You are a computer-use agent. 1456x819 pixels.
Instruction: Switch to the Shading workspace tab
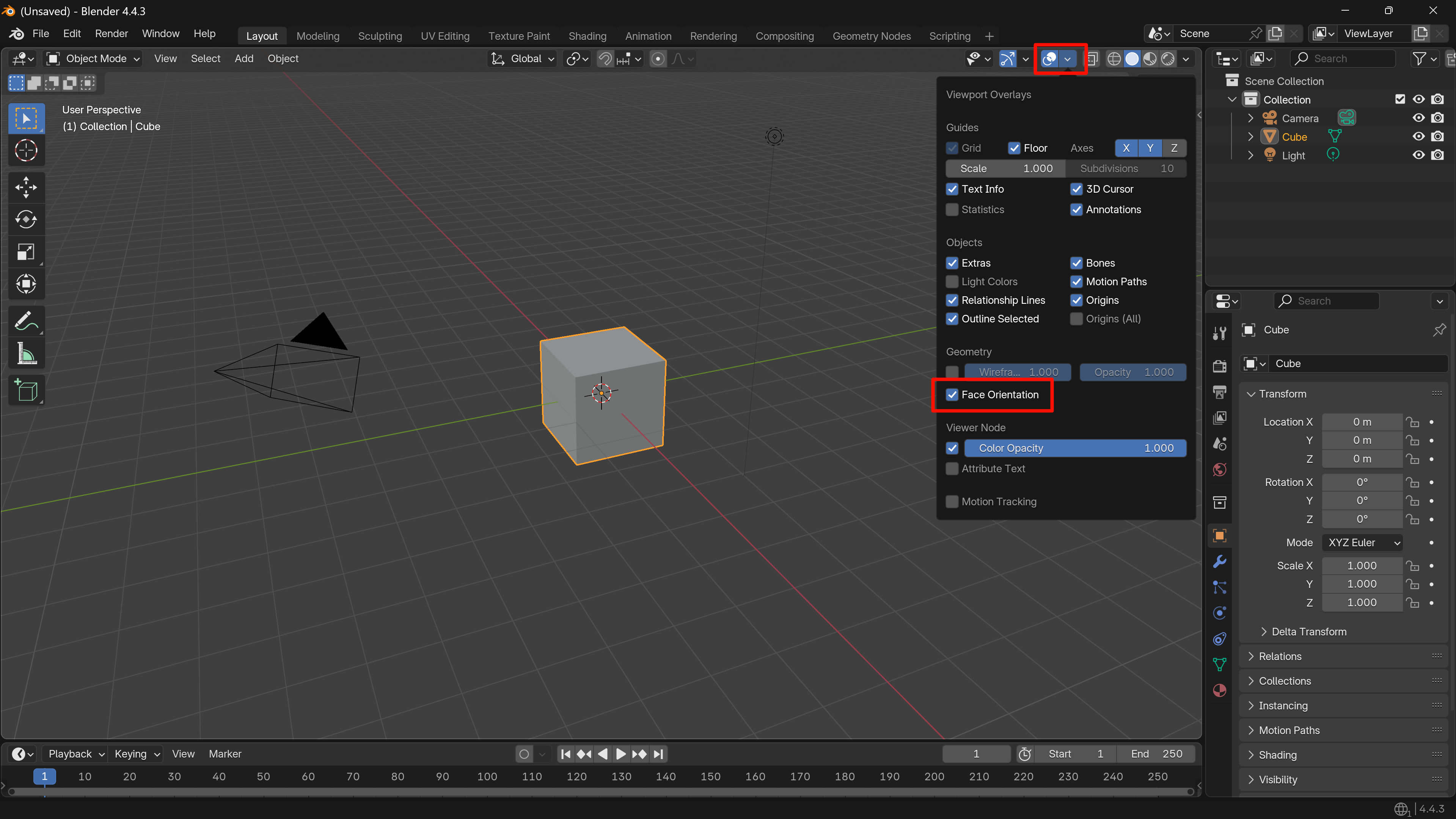pyautogui.click(x=587, y=36)
